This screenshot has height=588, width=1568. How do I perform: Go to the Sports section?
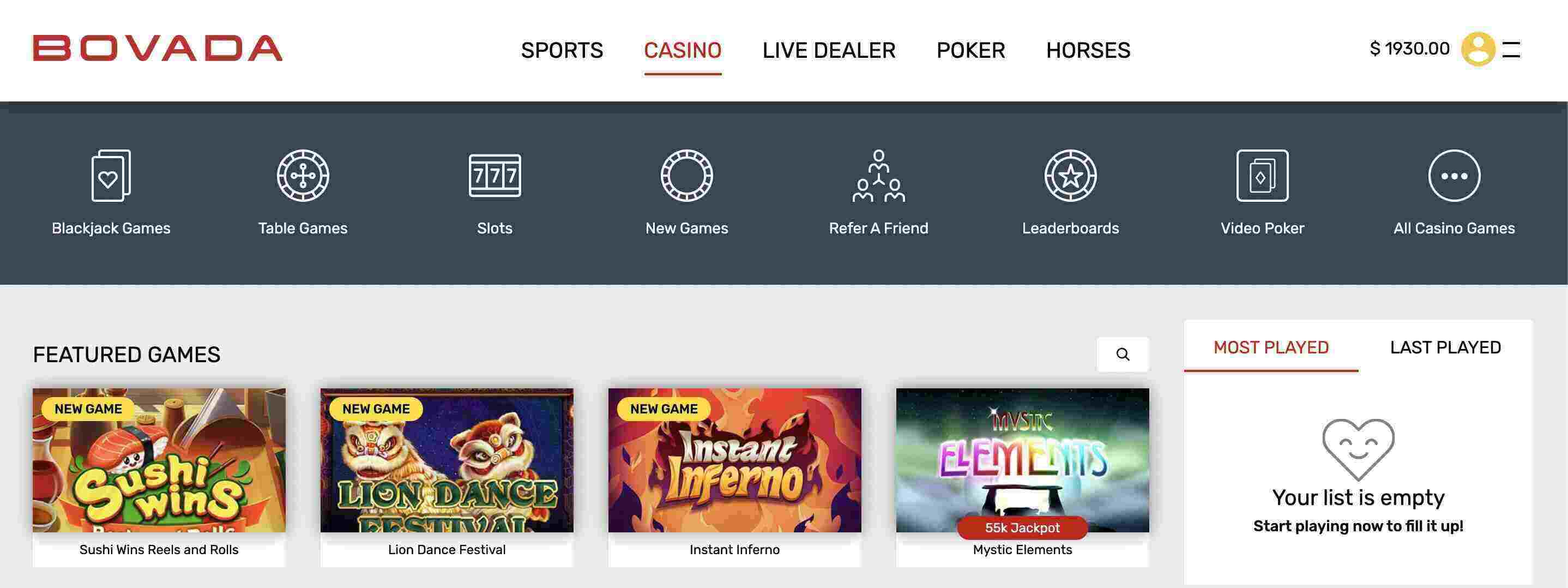pos(562,50)
